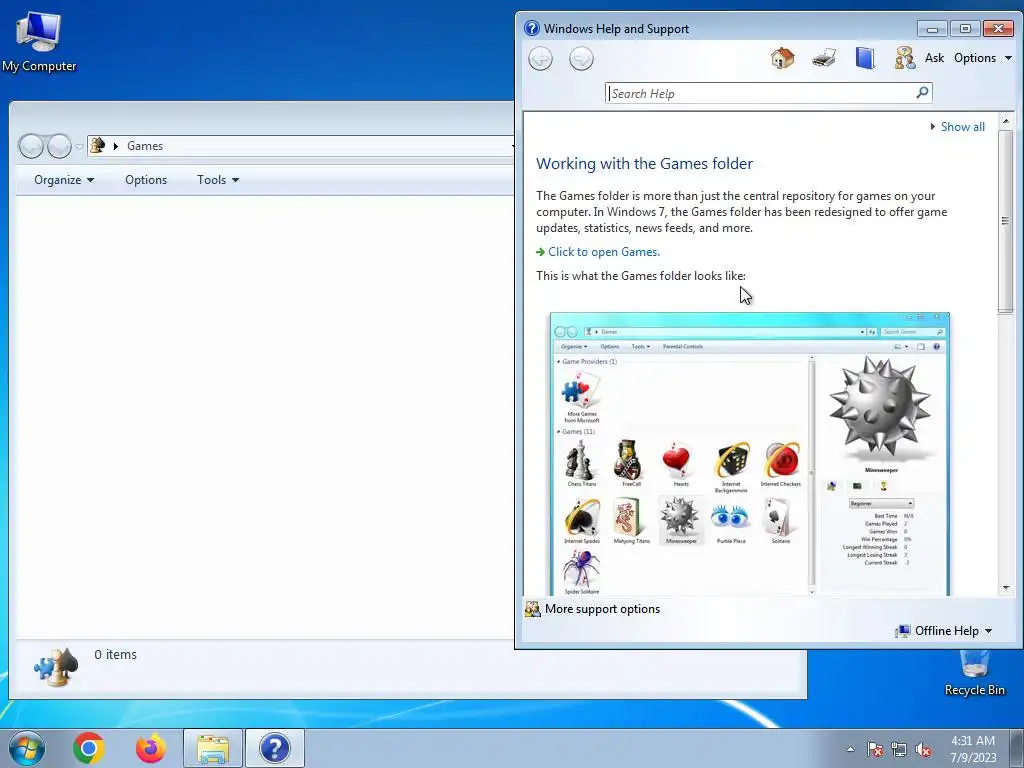Select the Recycle Bin desktop icon
The width and height of the screenshot is (1024, 768).
click(974, 674)
